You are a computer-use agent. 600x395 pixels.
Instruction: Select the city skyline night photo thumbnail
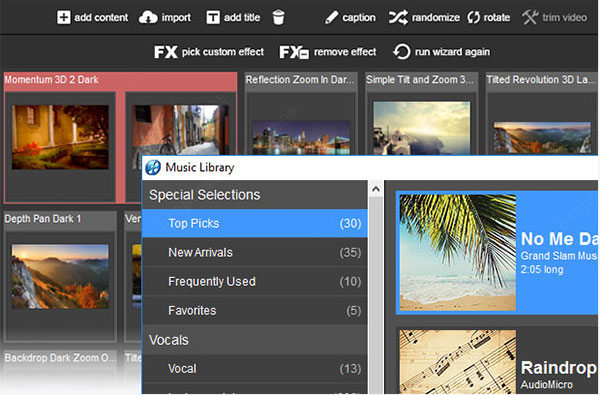pos(301,138)
